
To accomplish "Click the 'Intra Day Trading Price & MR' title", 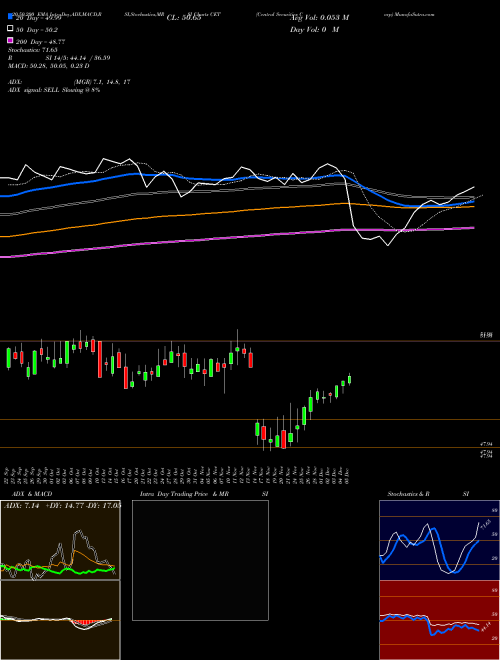I will click(184, 494).
